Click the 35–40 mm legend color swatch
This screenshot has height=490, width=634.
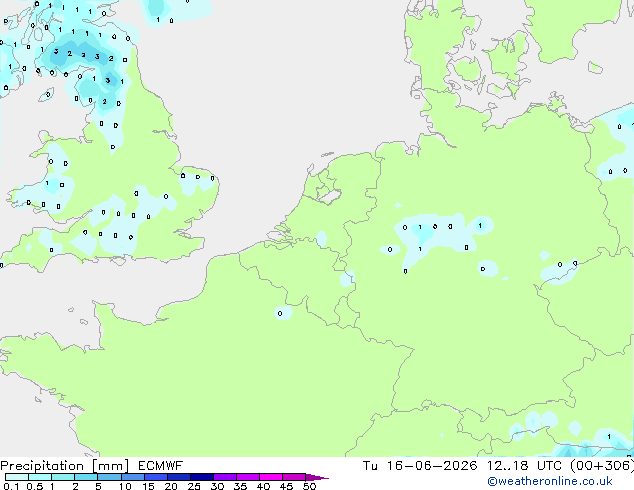[247, 477]
